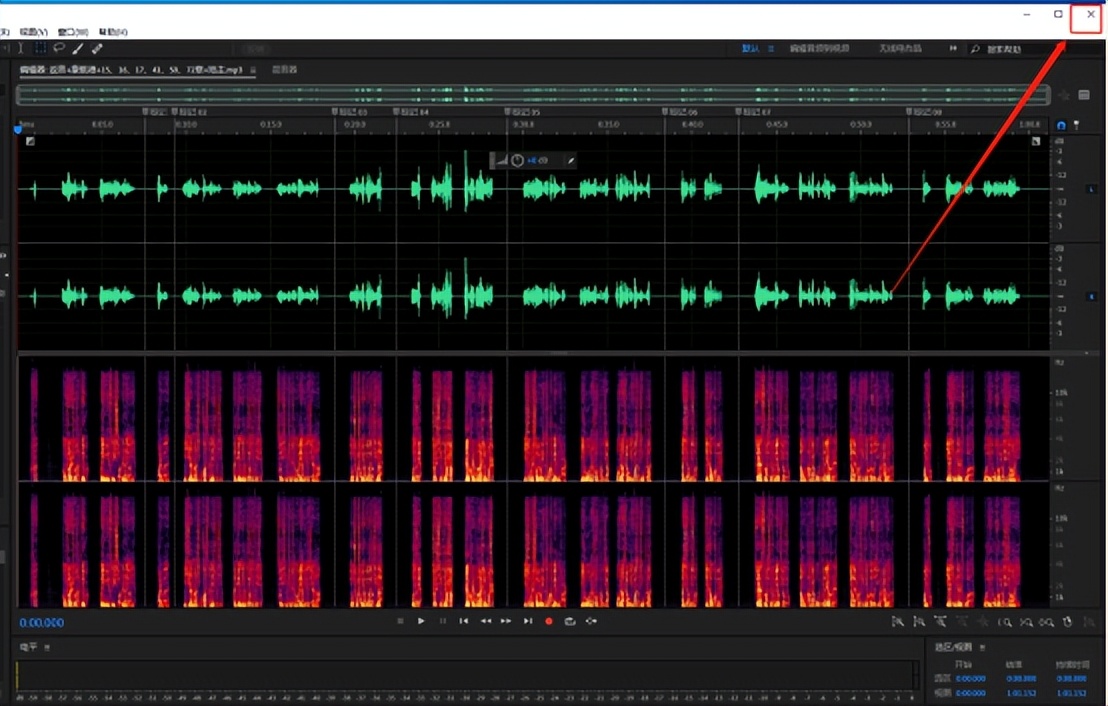Select the Marquee Selection tool
1108x706 pixels.
[40, 48]
